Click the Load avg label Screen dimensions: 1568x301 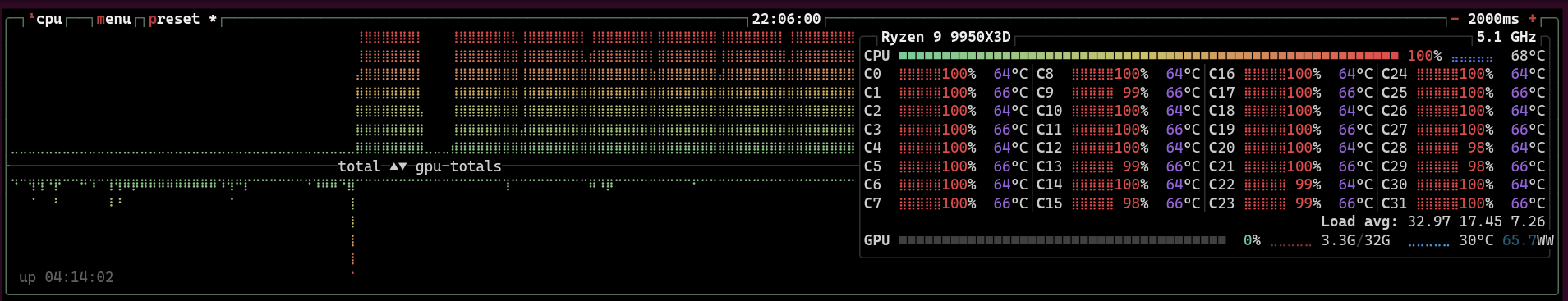[1359, 221]
